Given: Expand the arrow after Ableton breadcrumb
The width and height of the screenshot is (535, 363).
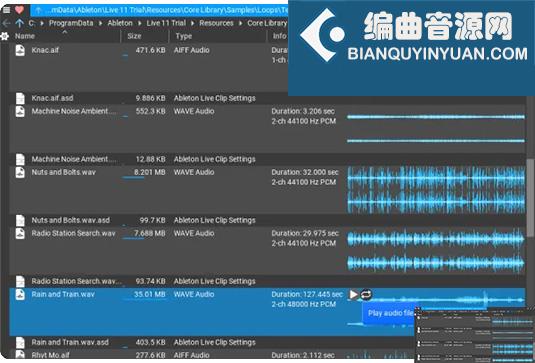Looking at the screenshot, I should point(140,24).
